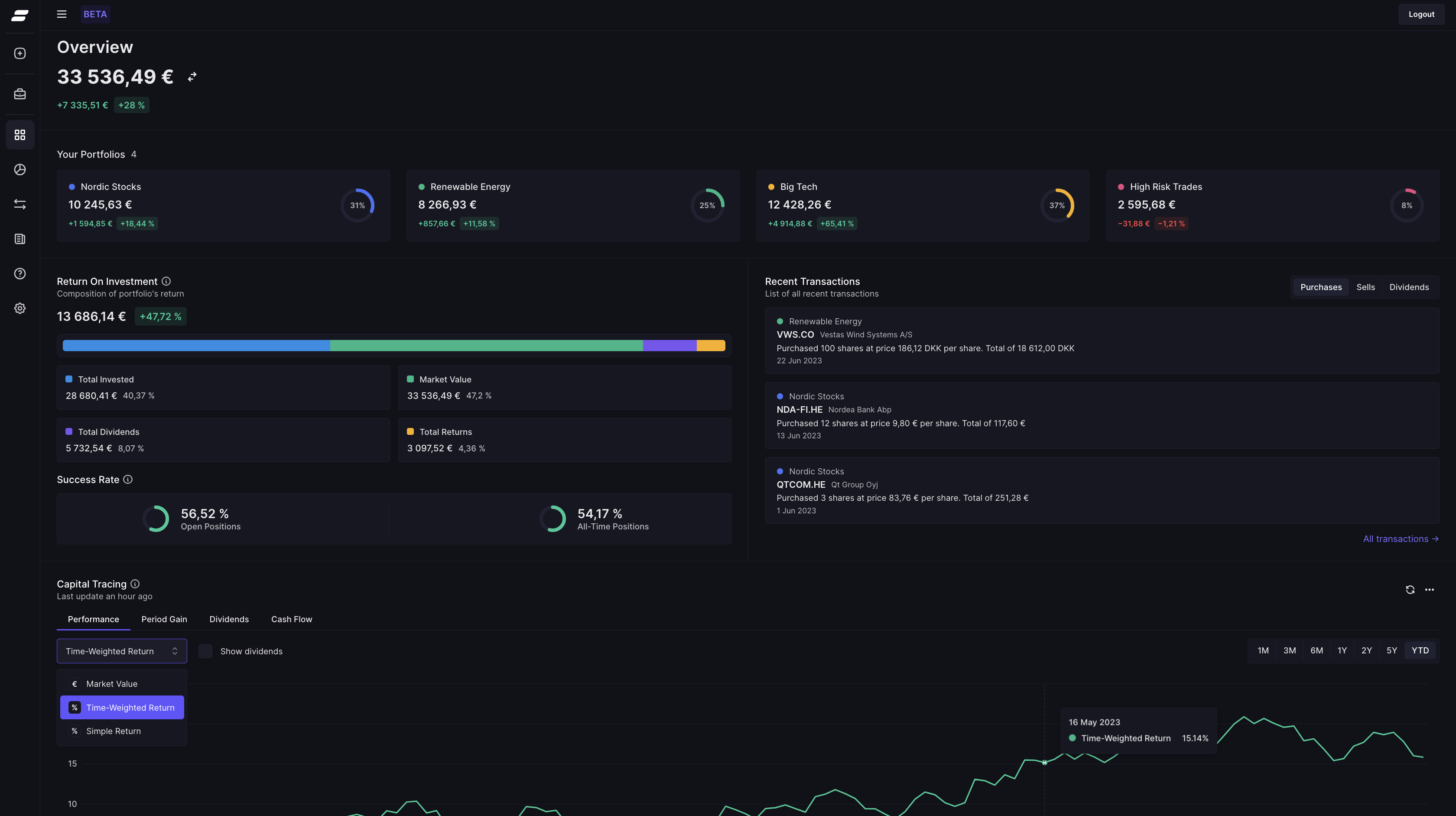1456x816 pixels.
Task: Click the orange Total Returns bar segment
Action: (x=711, y=346)
